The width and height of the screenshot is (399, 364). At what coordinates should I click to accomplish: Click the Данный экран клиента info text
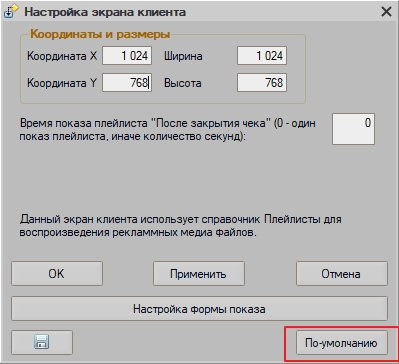pos(180,226)
